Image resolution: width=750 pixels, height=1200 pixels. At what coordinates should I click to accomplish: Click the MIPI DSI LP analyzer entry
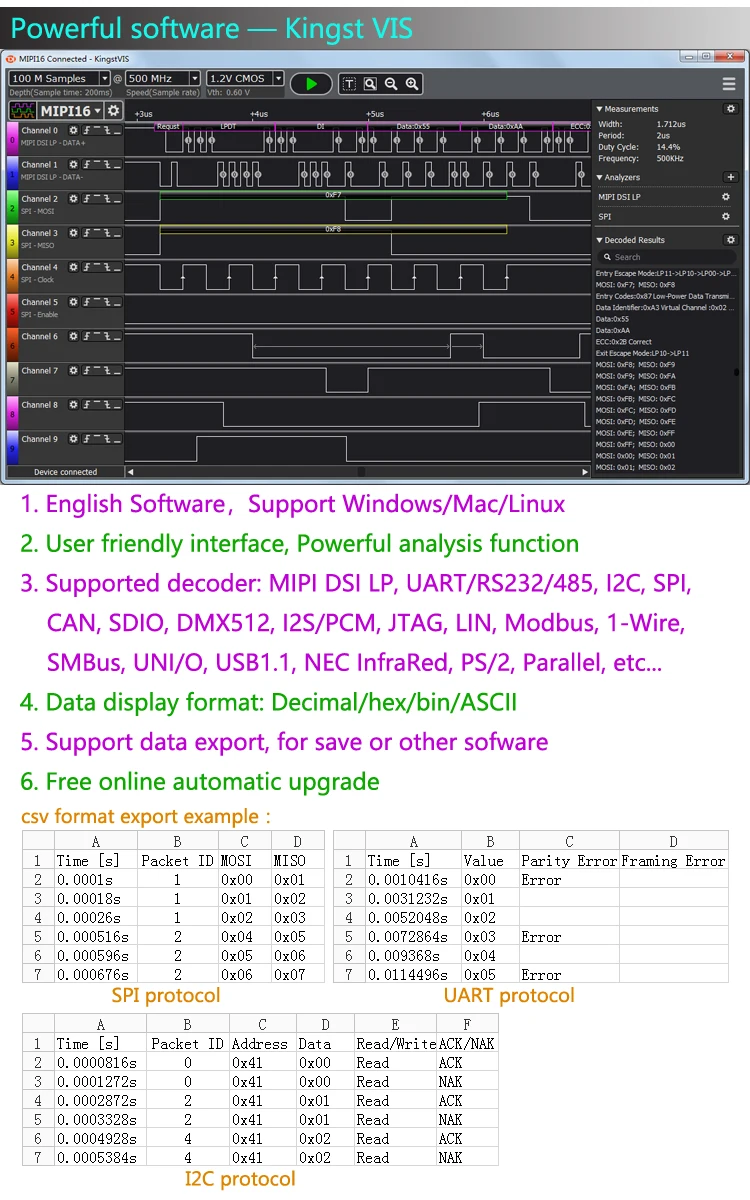620,197
